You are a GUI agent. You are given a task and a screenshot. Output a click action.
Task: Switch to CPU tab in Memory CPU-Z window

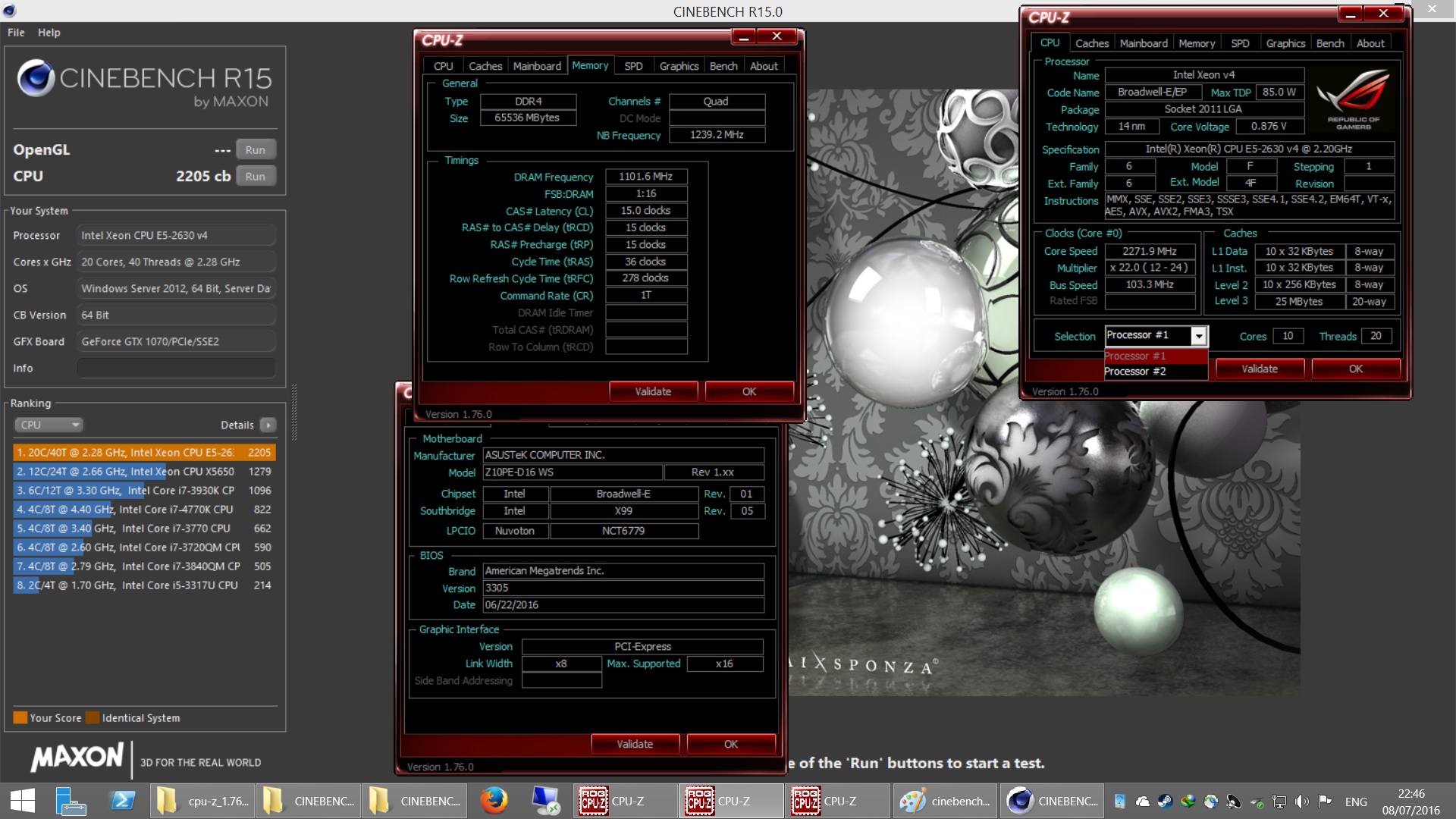click(x=444, y=66)
